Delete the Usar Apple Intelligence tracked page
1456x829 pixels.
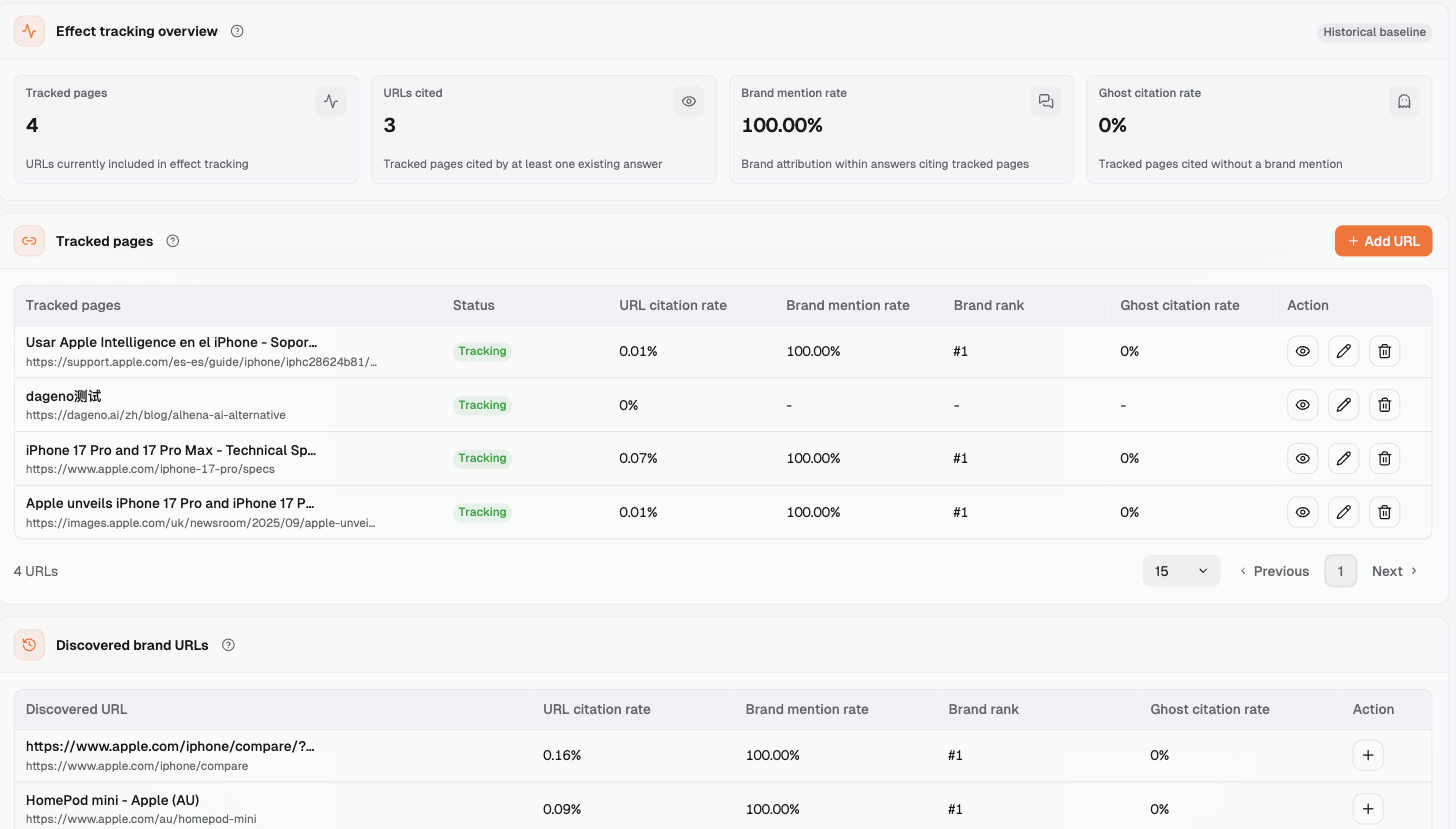tap(1385, 351)
